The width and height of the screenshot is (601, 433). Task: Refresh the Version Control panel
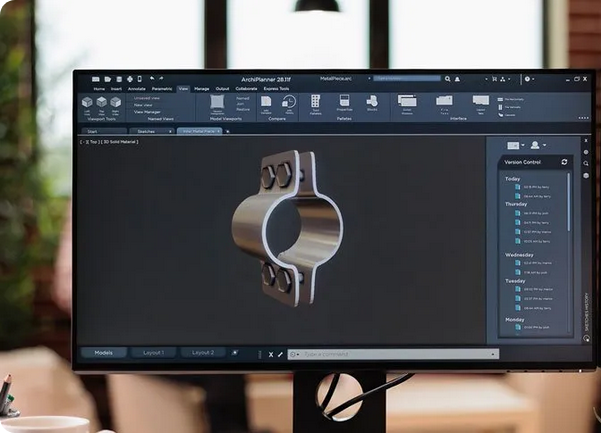564,161
